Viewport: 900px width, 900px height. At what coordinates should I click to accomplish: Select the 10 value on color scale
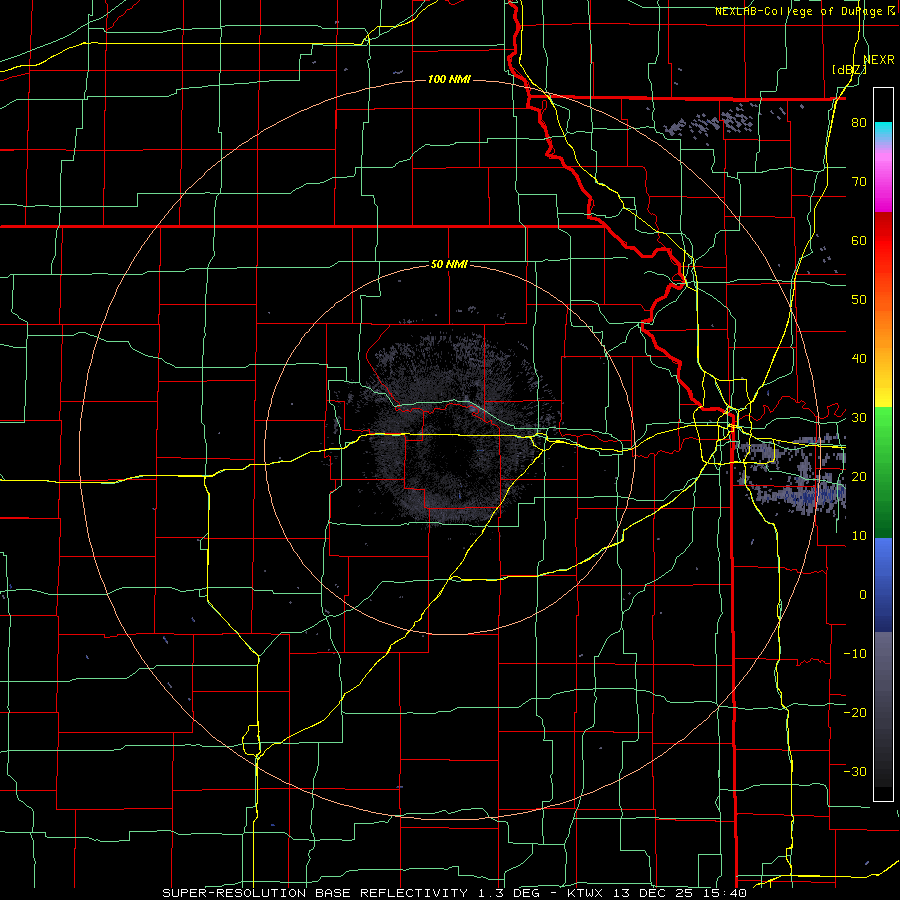pos(859,536)
